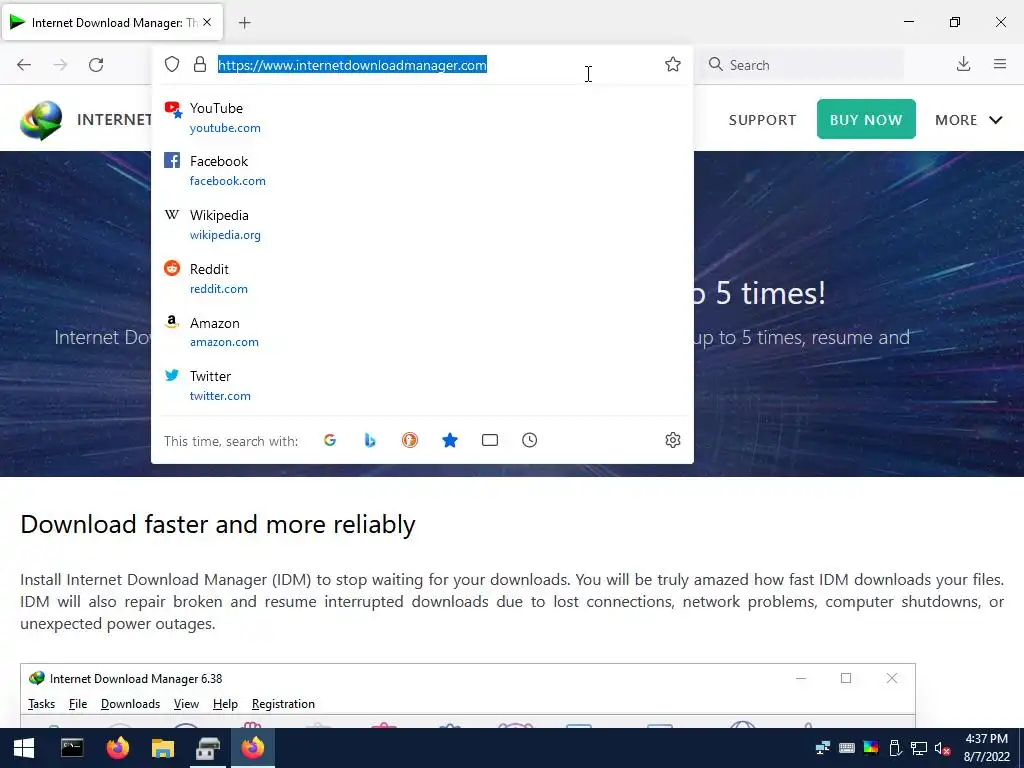Open the File menu in IDM screenshot
The height and width of the screenshot is (768, 1024).
78,704
